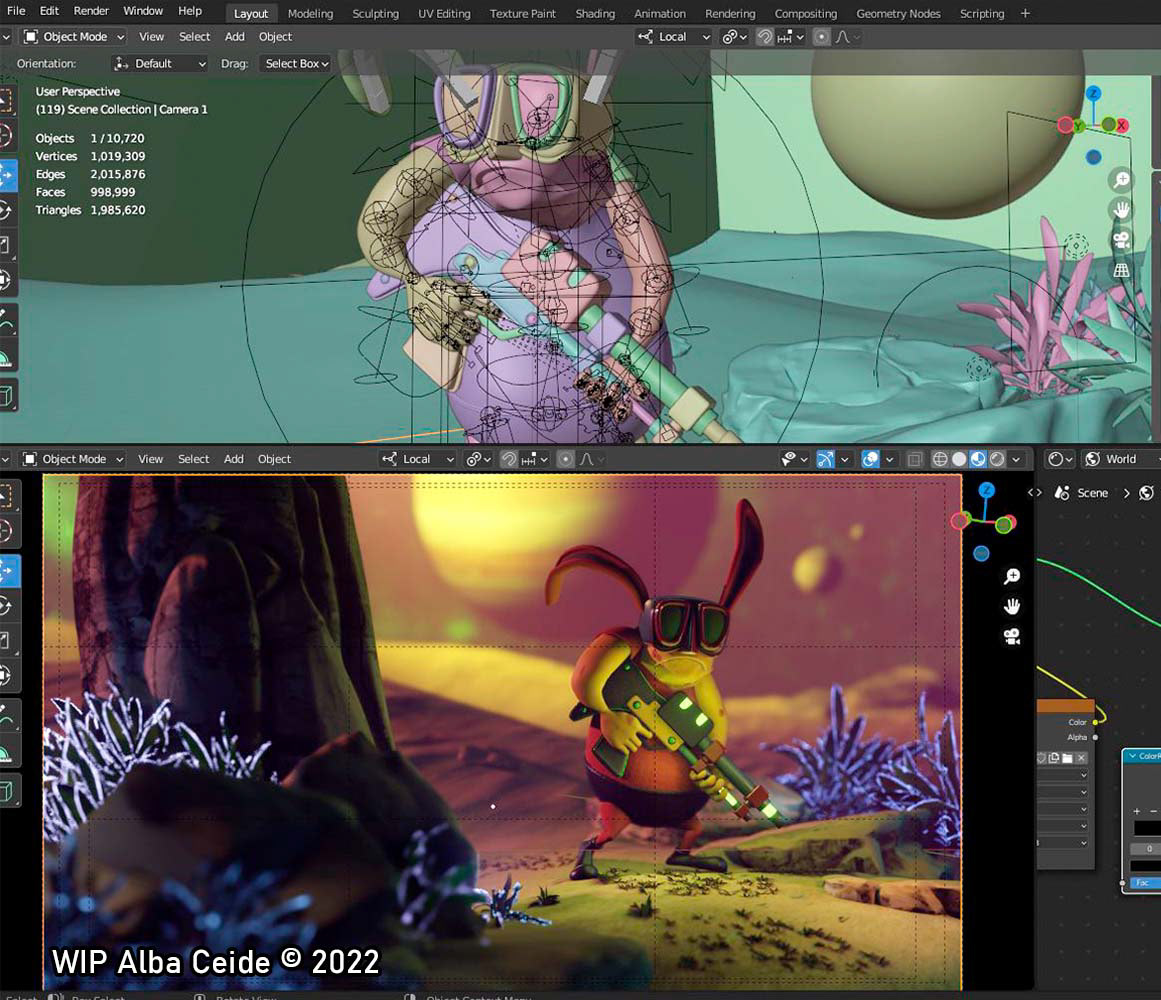Click blue Z axis on upper viewport gizmo

pyautogui.click(x=1094, y=93)
